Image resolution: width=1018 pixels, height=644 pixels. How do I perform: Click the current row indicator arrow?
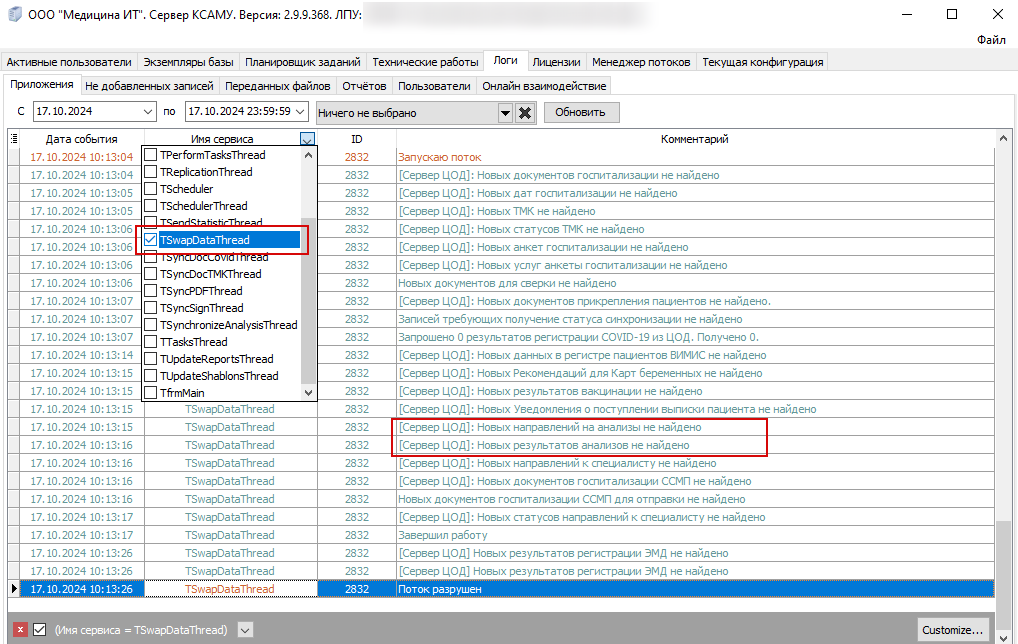tap(14, 589)
